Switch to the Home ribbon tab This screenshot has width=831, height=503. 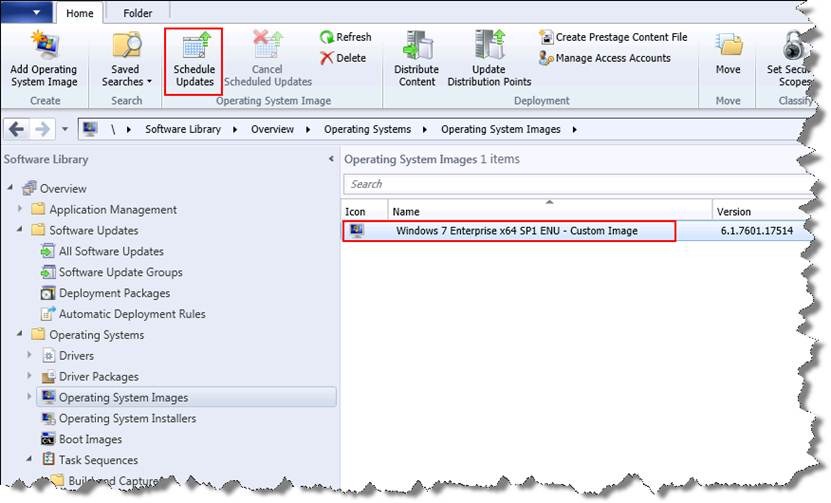[x=79, y=13]
